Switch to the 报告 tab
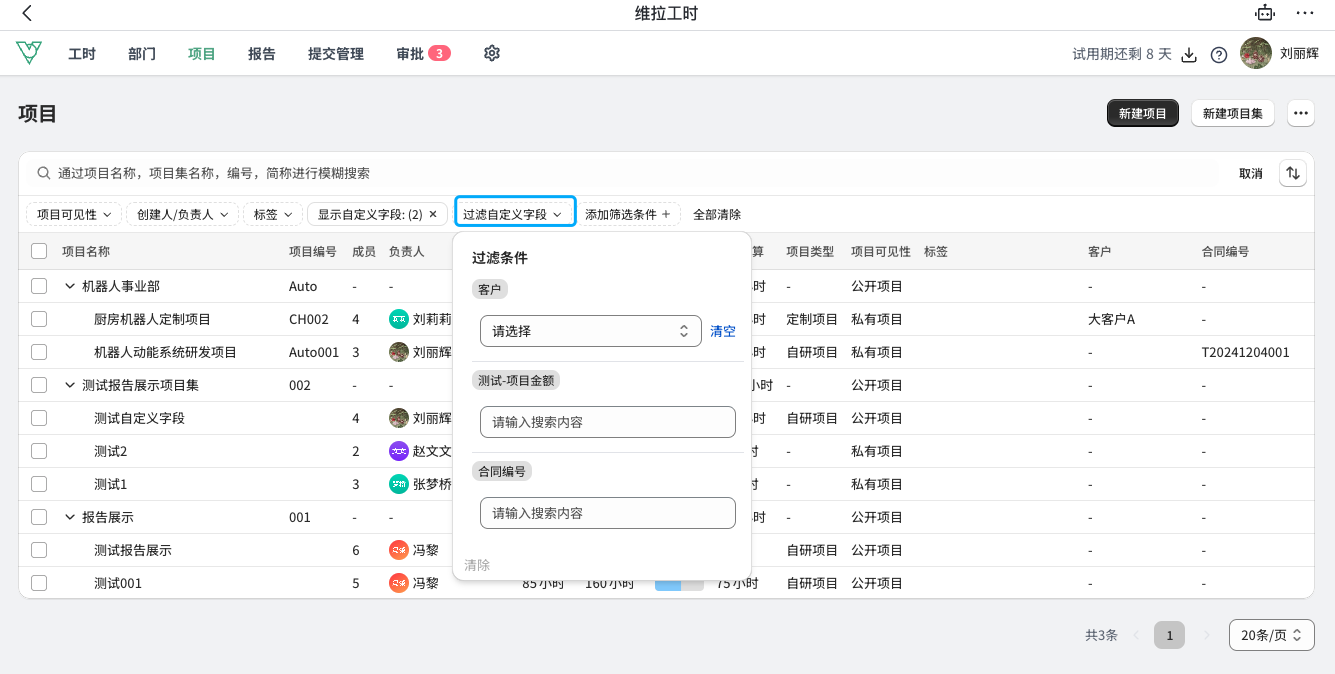 tap(262, 54)
